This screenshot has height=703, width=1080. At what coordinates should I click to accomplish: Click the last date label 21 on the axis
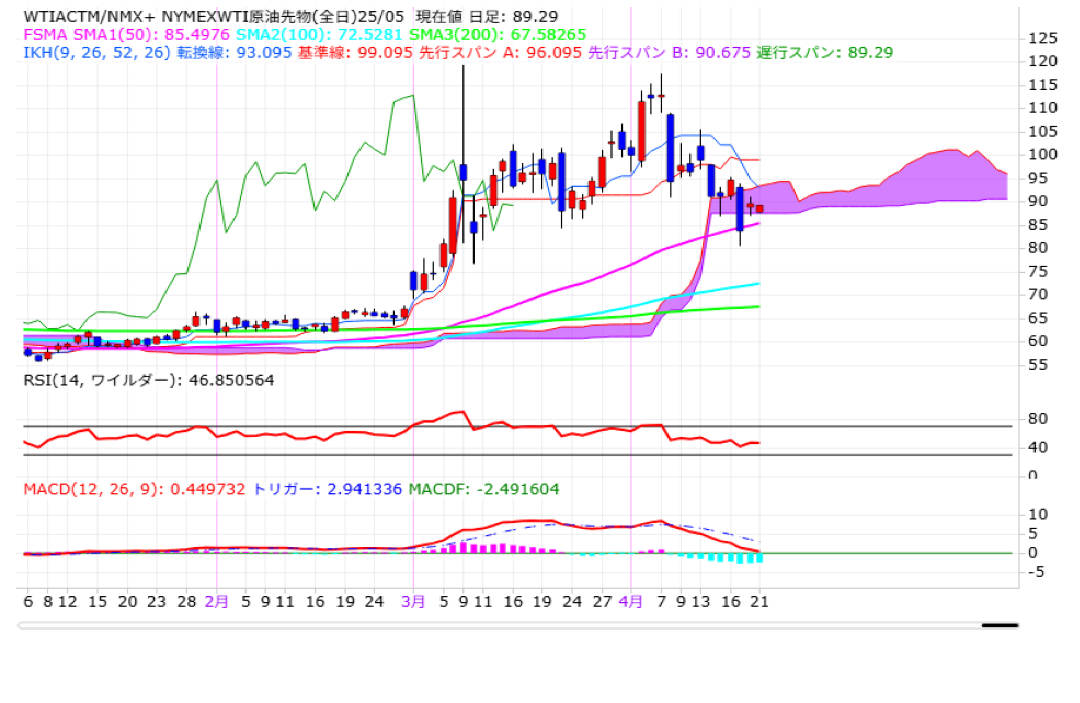point(758,602)
